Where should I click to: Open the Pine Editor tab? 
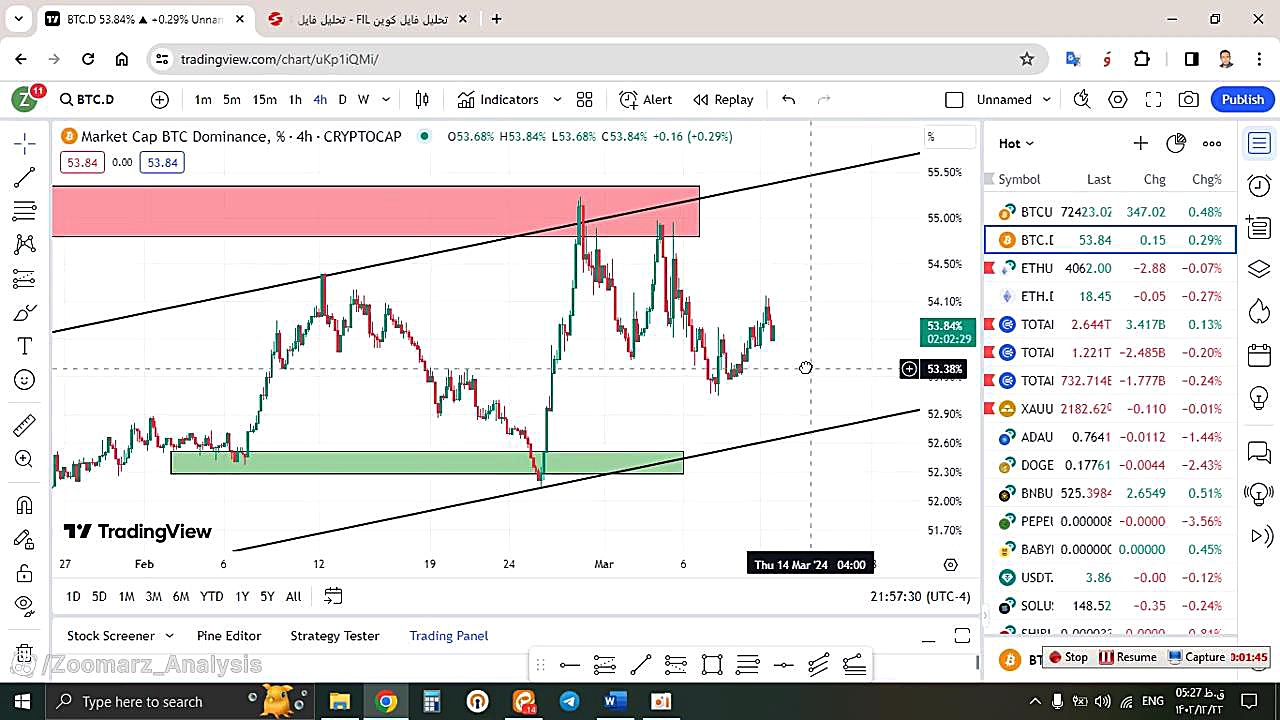[229, 635]
